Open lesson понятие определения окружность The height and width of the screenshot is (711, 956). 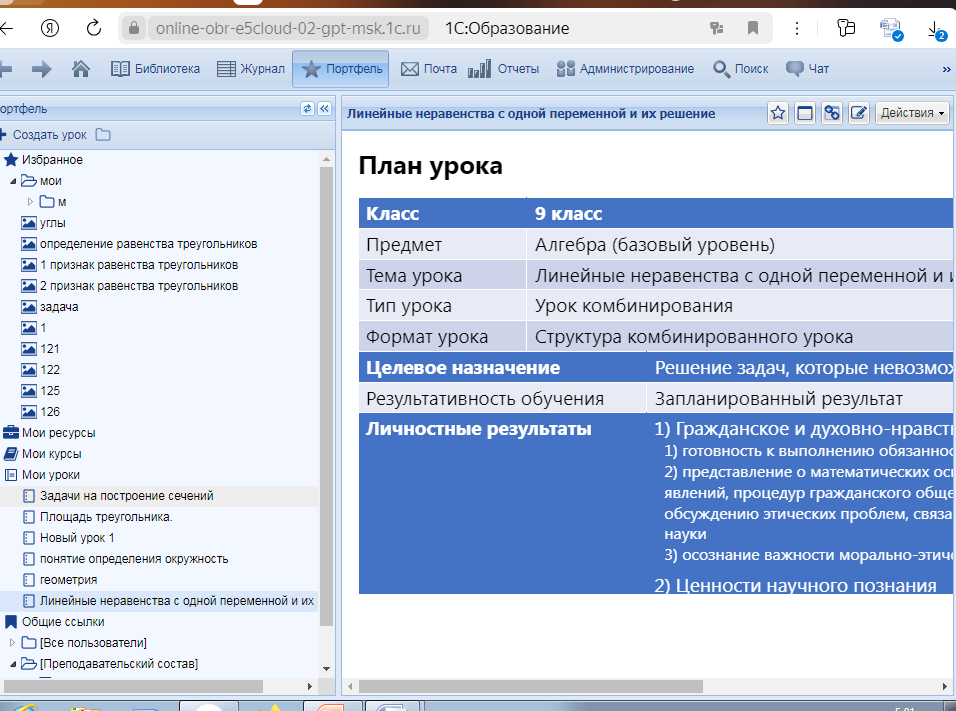(x=134, y=559)
